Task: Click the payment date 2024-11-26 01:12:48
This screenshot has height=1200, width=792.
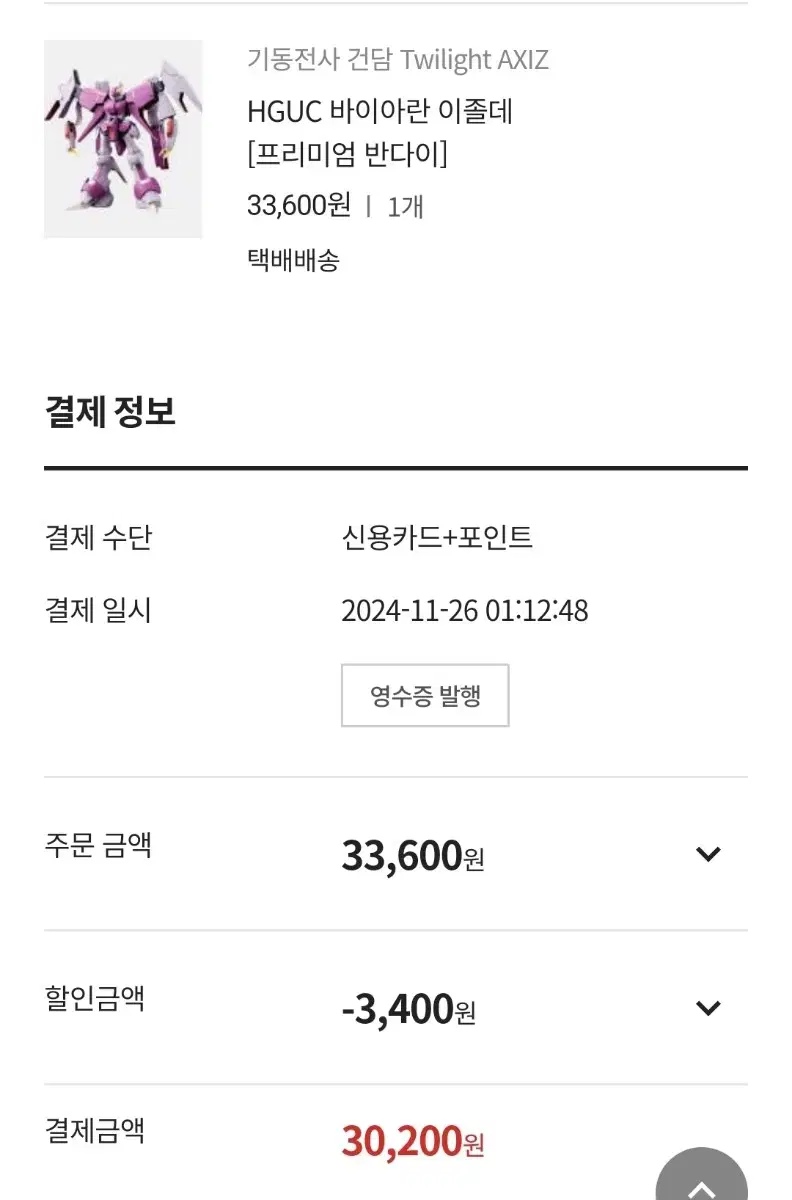Action: coord(465,611)
